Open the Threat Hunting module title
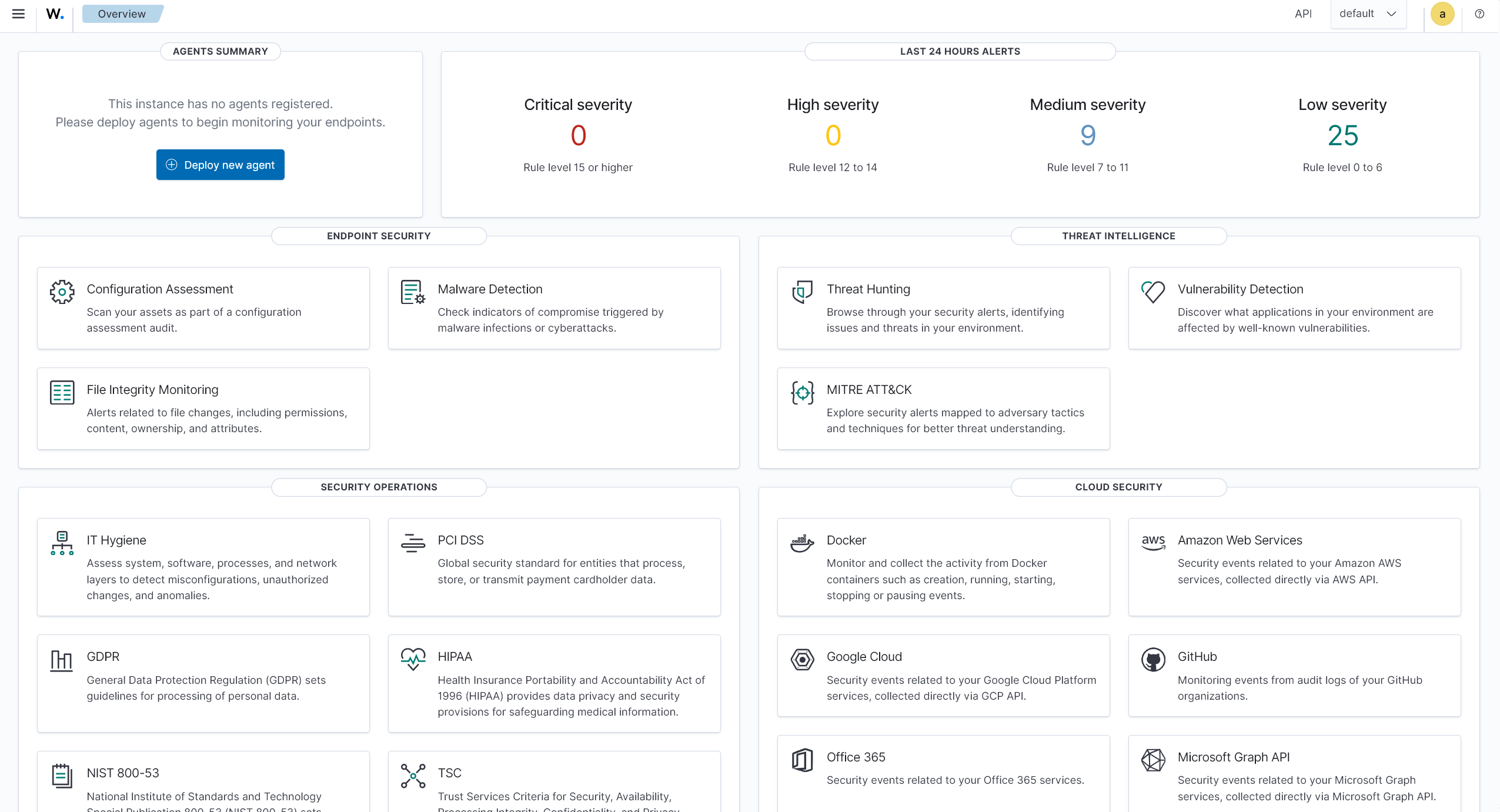1500x812 pixels. pos(868,289)
